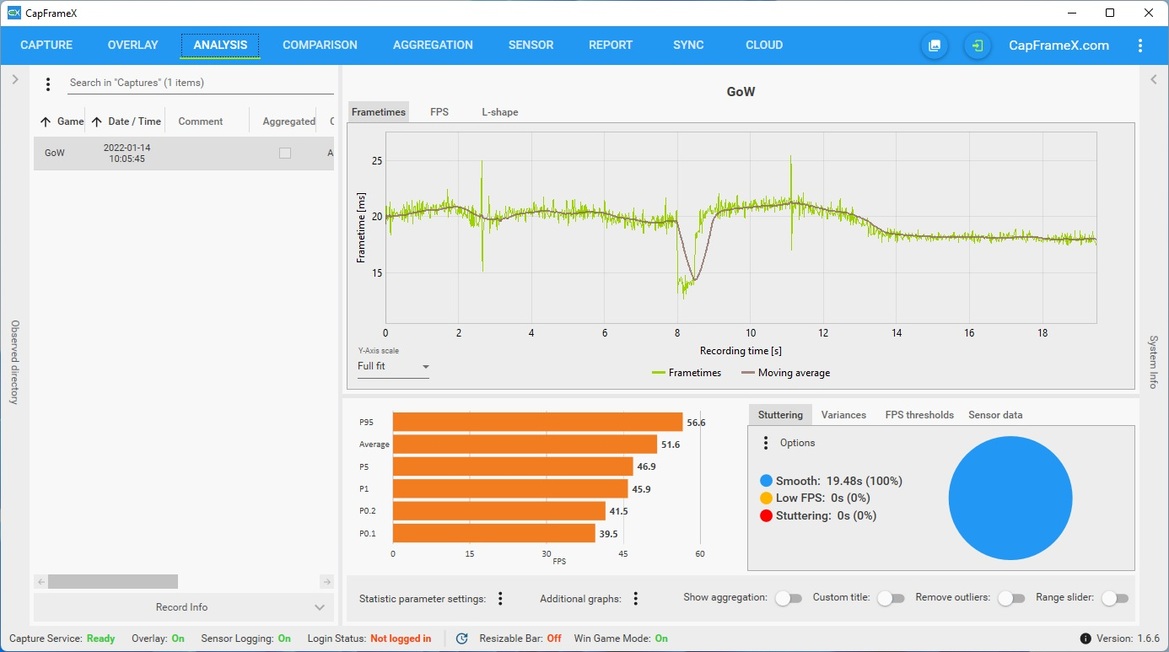
Task: Expand the Observed directory panel arrow
Action: click(15, 79)
